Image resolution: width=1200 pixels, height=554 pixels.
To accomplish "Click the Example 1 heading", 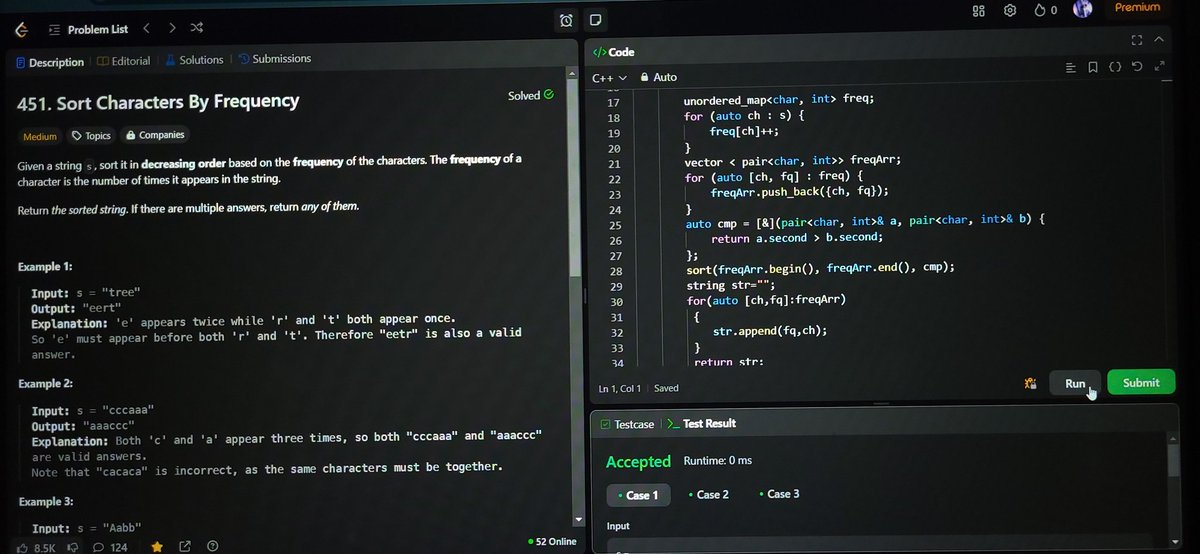I will [46, 267].
